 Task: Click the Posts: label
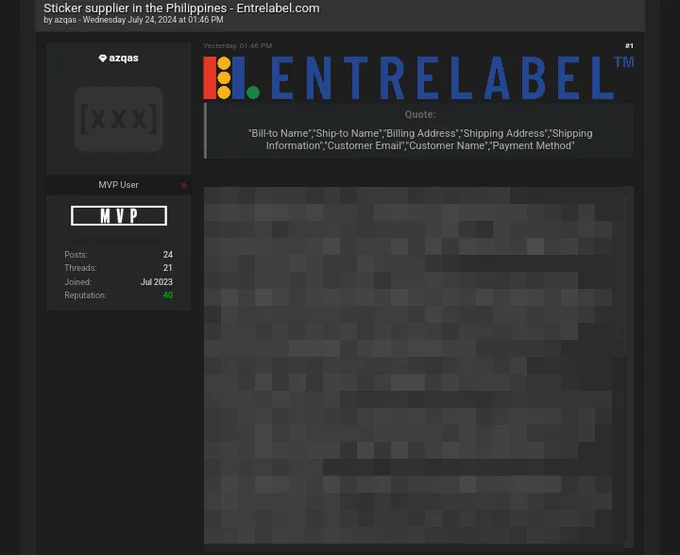[76, 255]
